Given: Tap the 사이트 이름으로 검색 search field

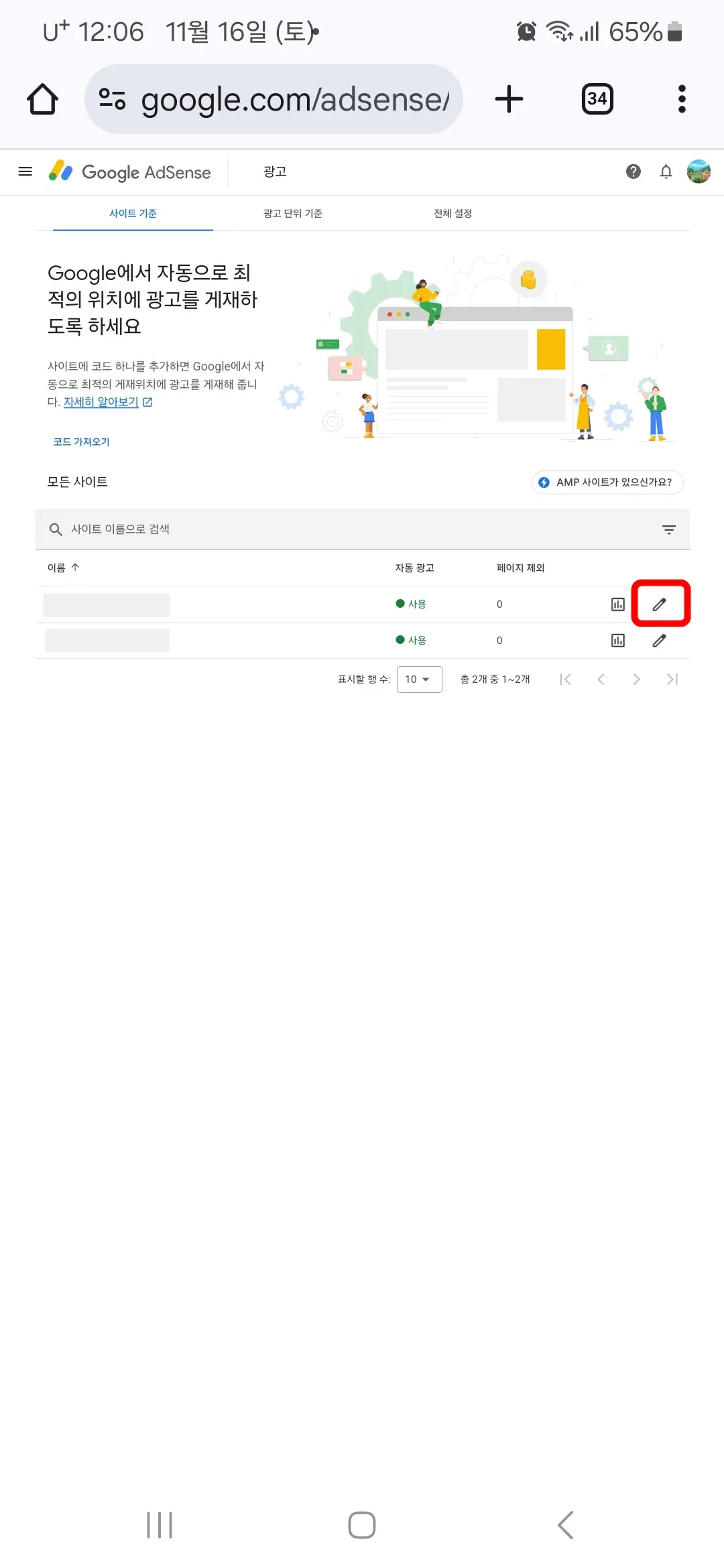Looking at the screenshot, I should tap(363, 529).
